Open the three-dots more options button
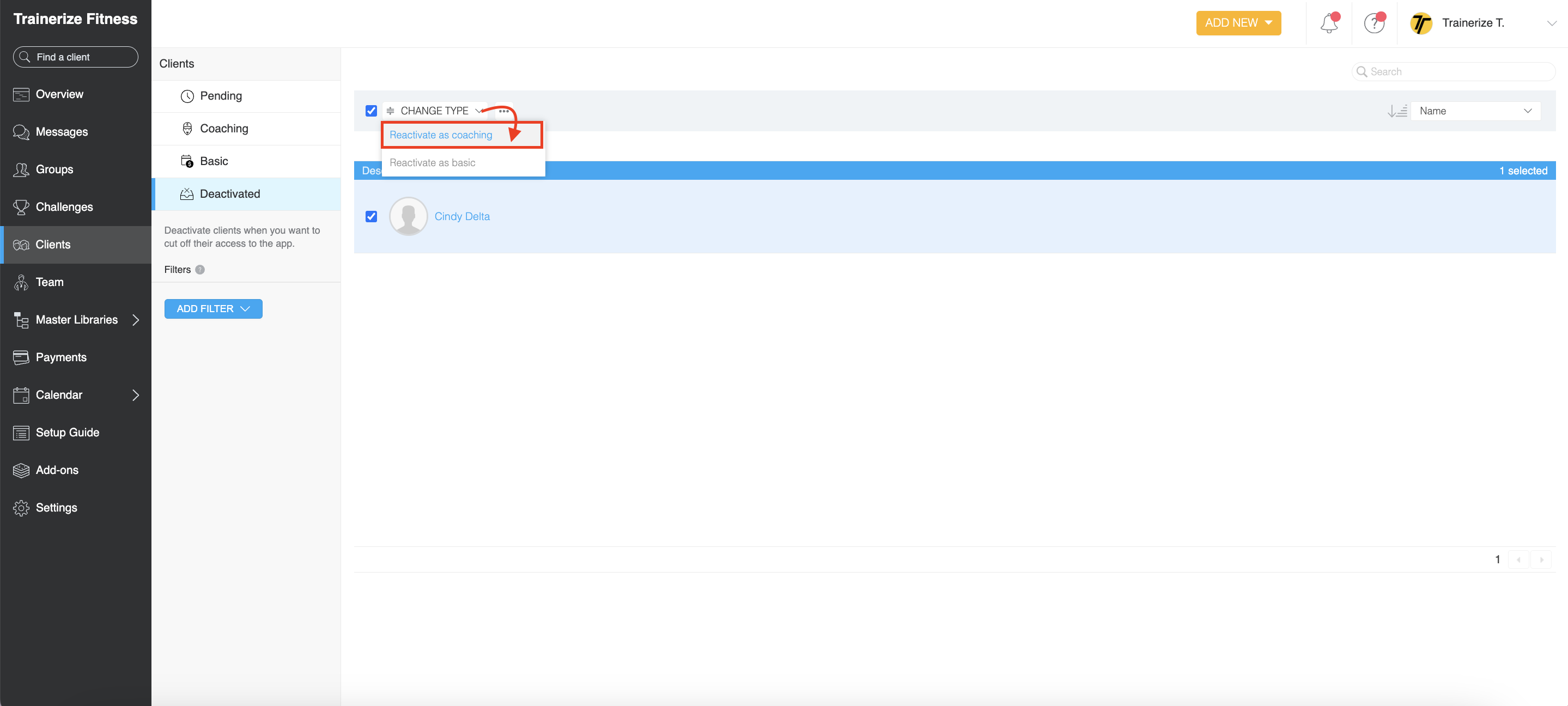 504,111
